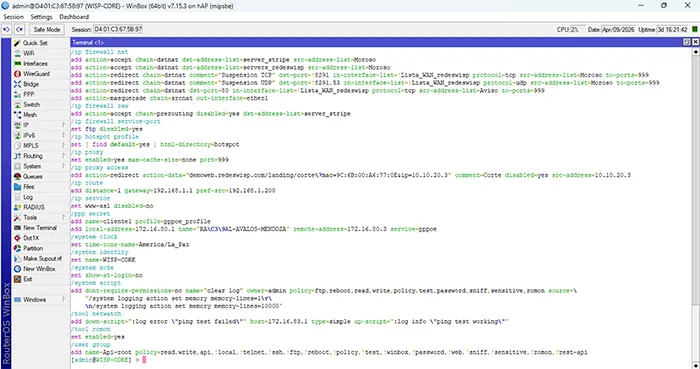
Task: Click the Tools menu icon
Action: (x=17, y=218)
